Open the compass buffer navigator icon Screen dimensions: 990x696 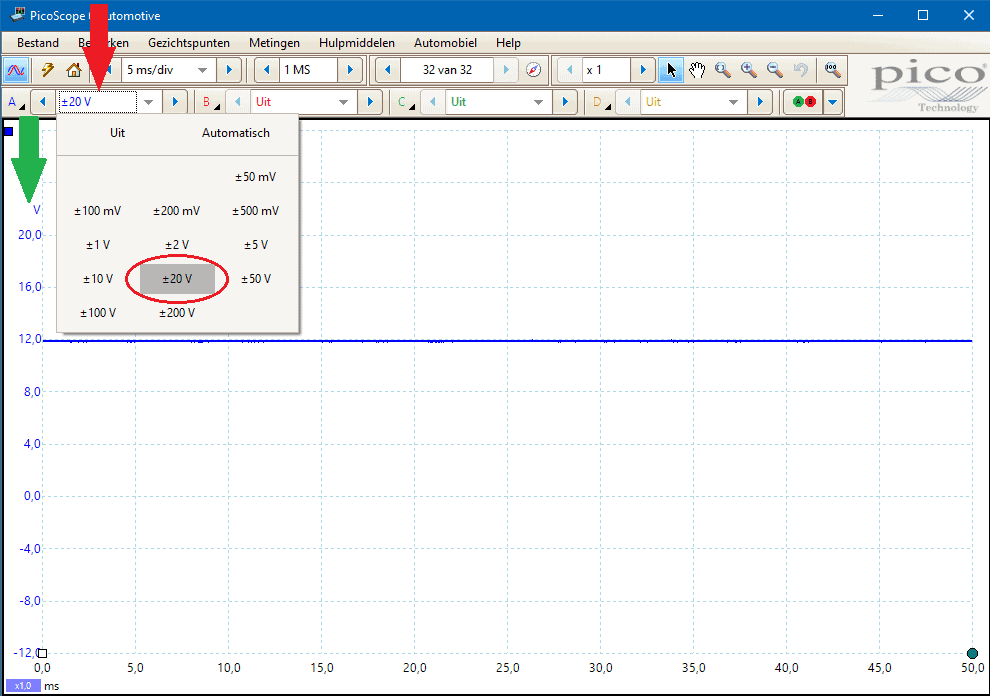coord(533,70)
